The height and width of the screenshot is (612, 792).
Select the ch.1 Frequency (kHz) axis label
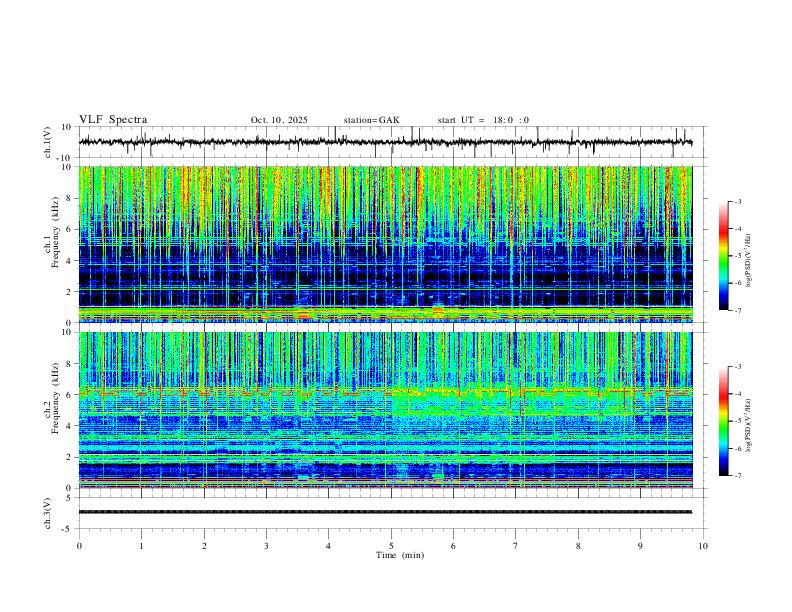52,233
